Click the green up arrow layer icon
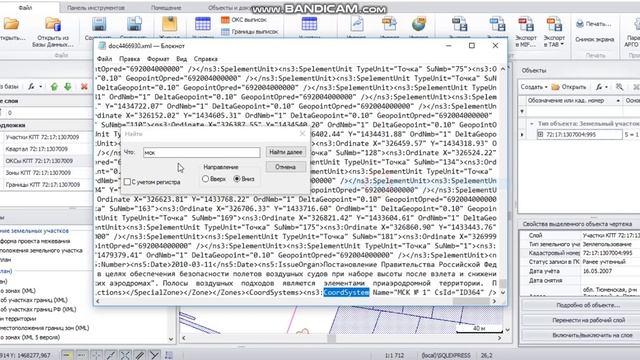The width and height of the screenshot is (640, 360). (54, 87)
